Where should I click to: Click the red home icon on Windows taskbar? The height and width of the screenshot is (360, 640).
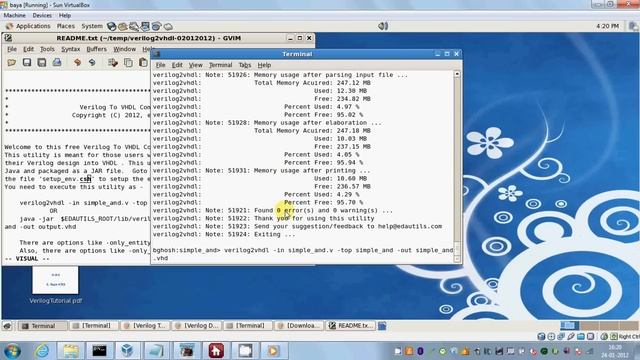(216, 351)
